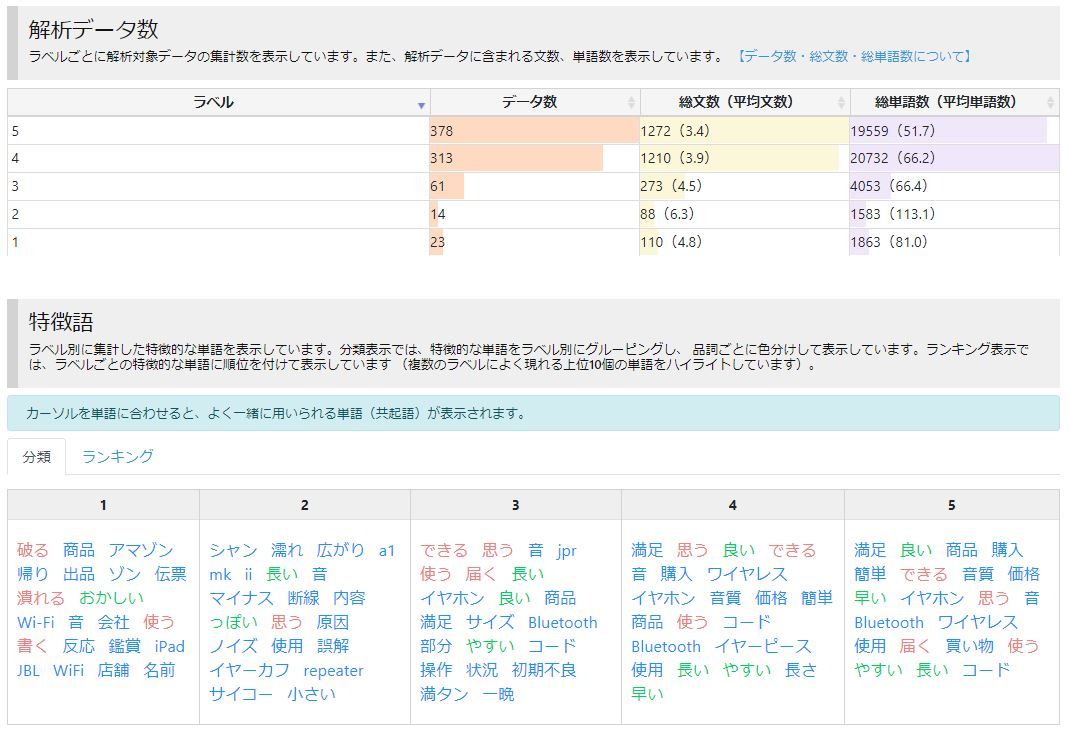Click the sort arrows in the データ数 header

coord(631,103)
